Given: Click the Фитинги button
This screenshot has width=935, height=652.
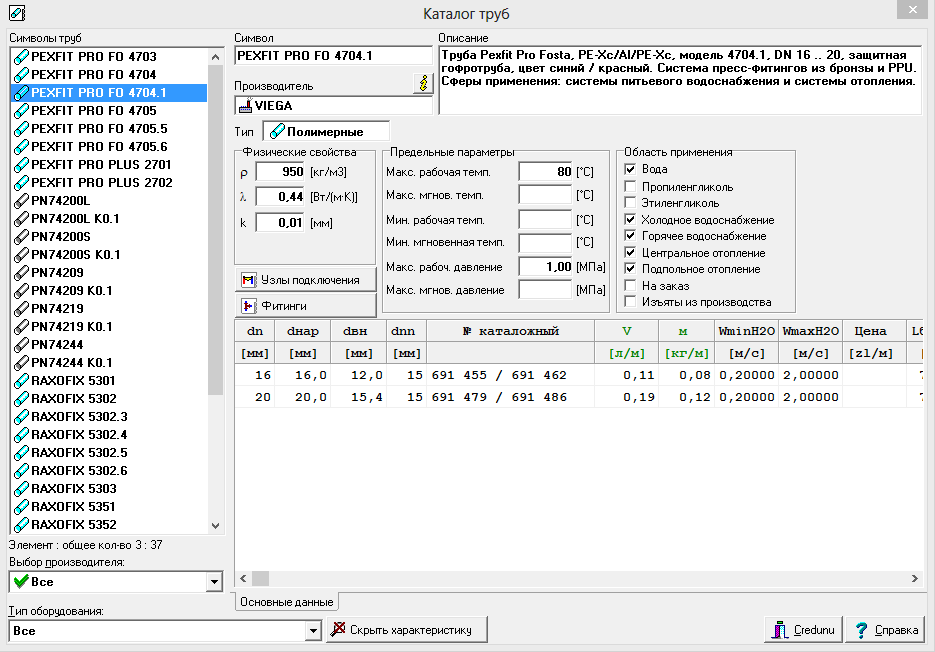Looking at the screenshot, I should point(306,305).
